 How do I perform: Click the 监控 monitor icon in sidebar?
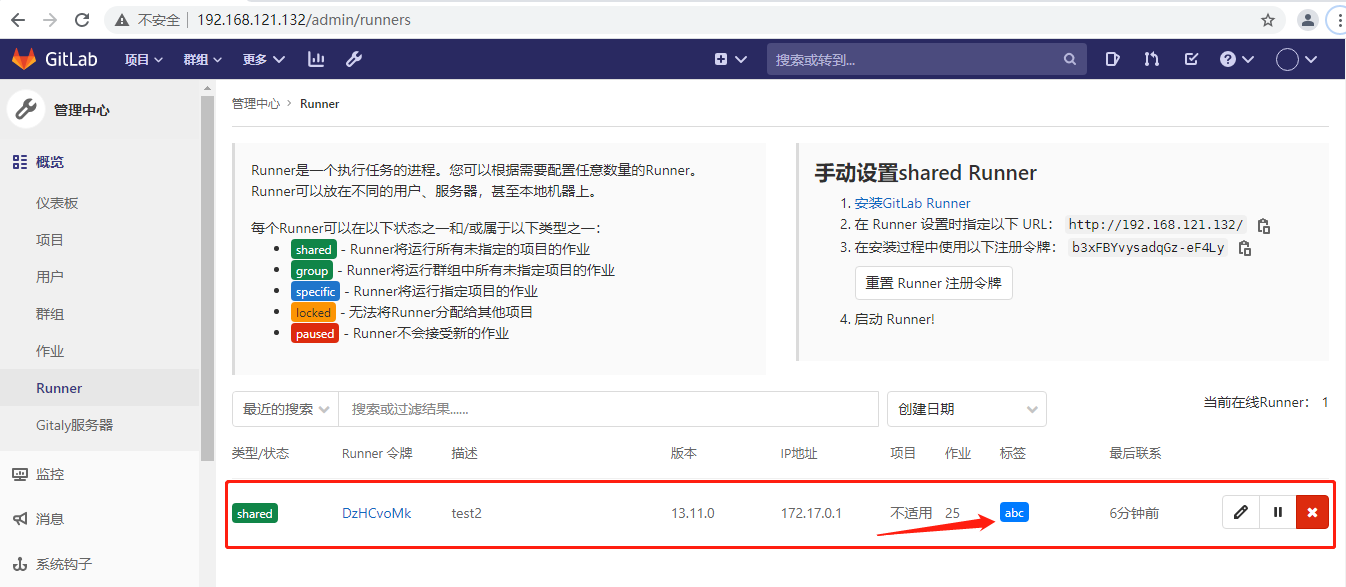click(19, 474)
